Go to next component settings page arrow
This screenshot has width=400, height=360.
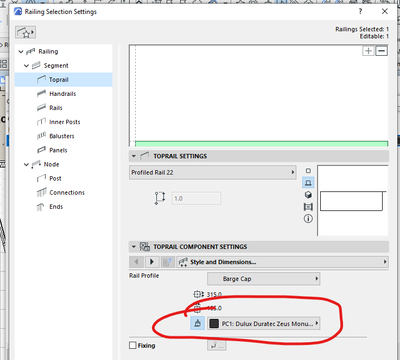click(152, 262)
